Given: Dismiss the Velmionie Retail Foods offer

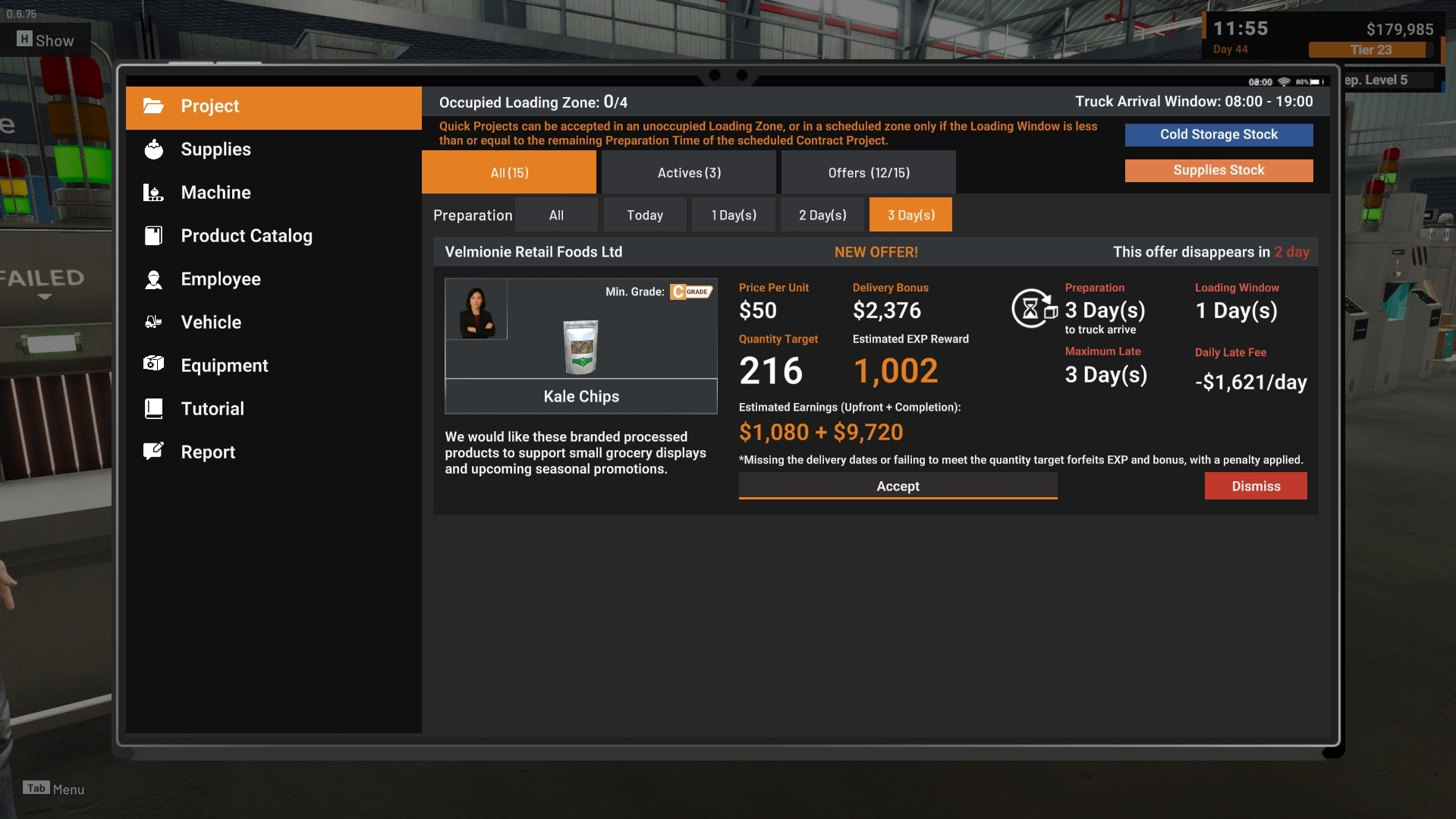Looking at the screenshot, I should (x=1255, y=486).
